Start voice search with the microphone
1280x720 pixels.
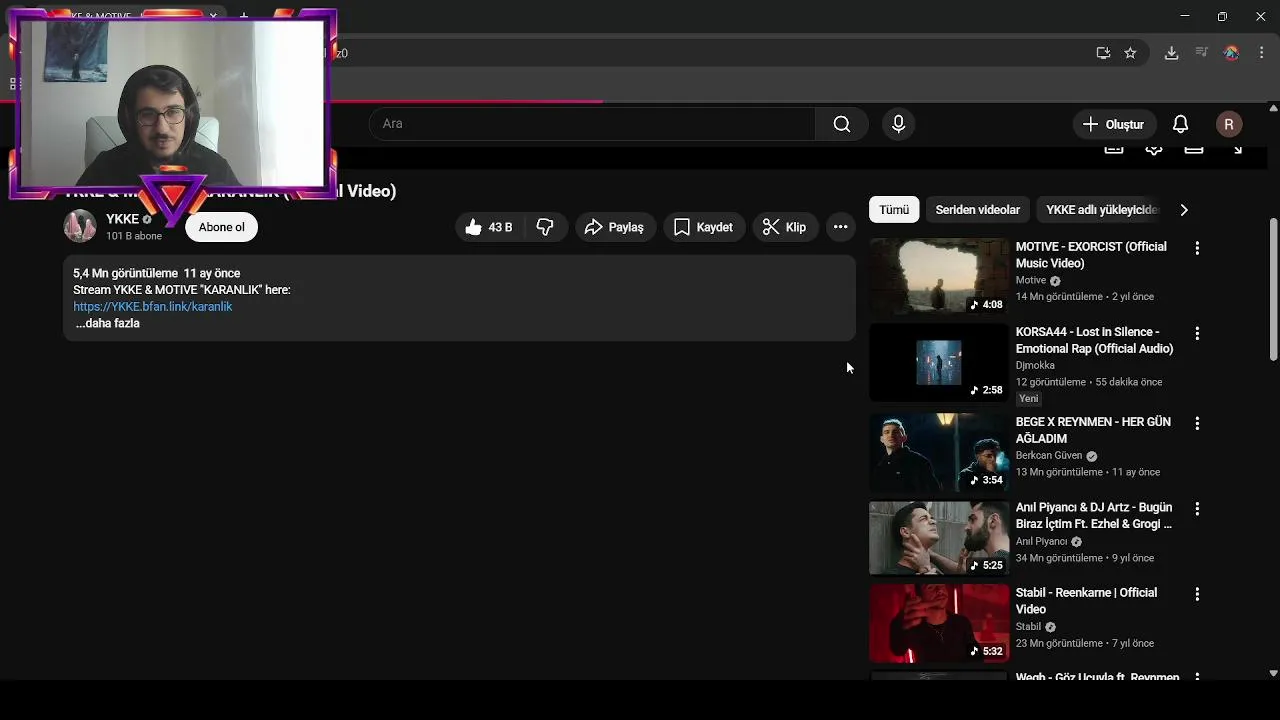click(x=898, y=124)
